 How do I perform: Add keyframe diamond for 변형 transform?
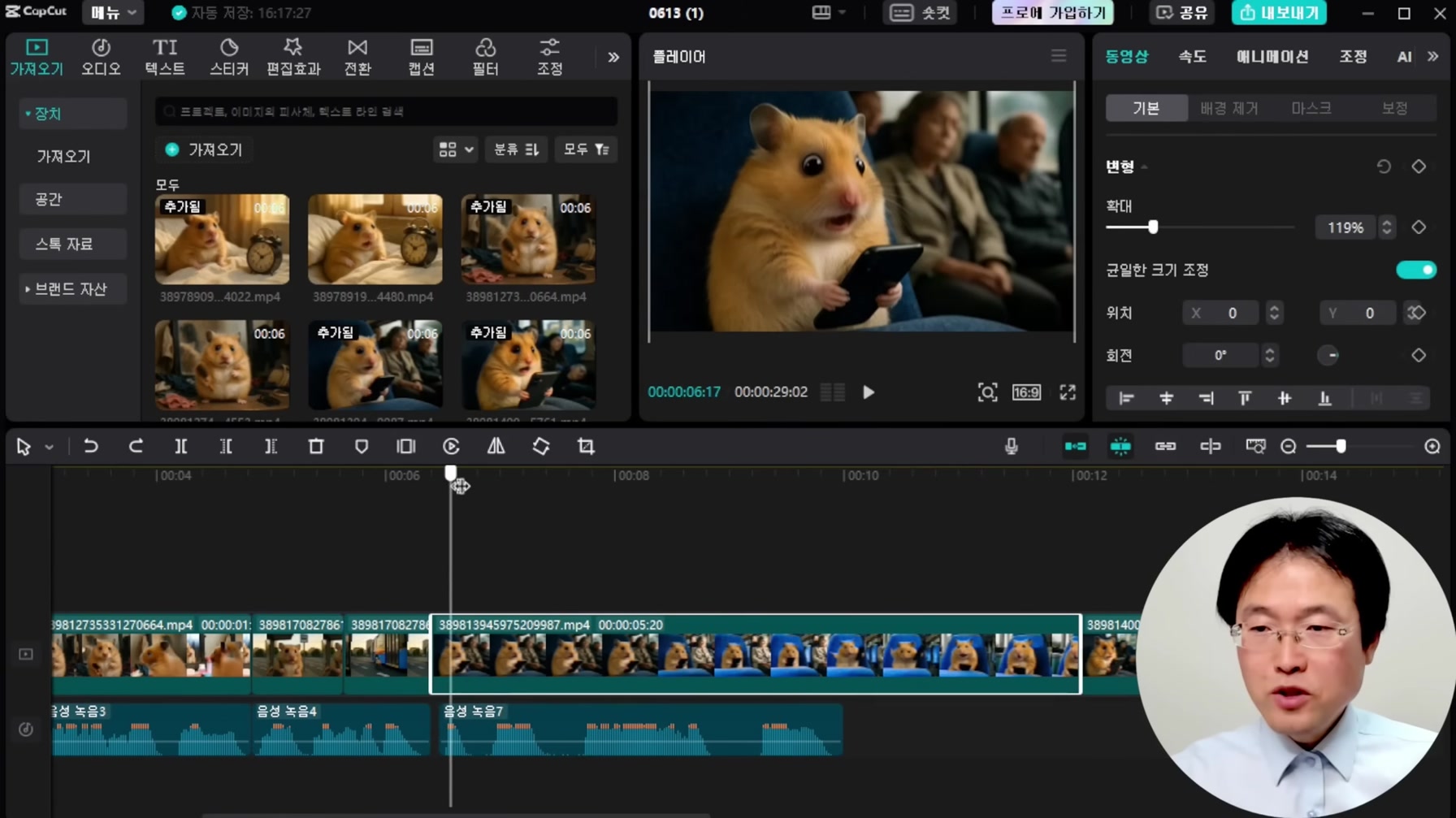point(1419,167)
